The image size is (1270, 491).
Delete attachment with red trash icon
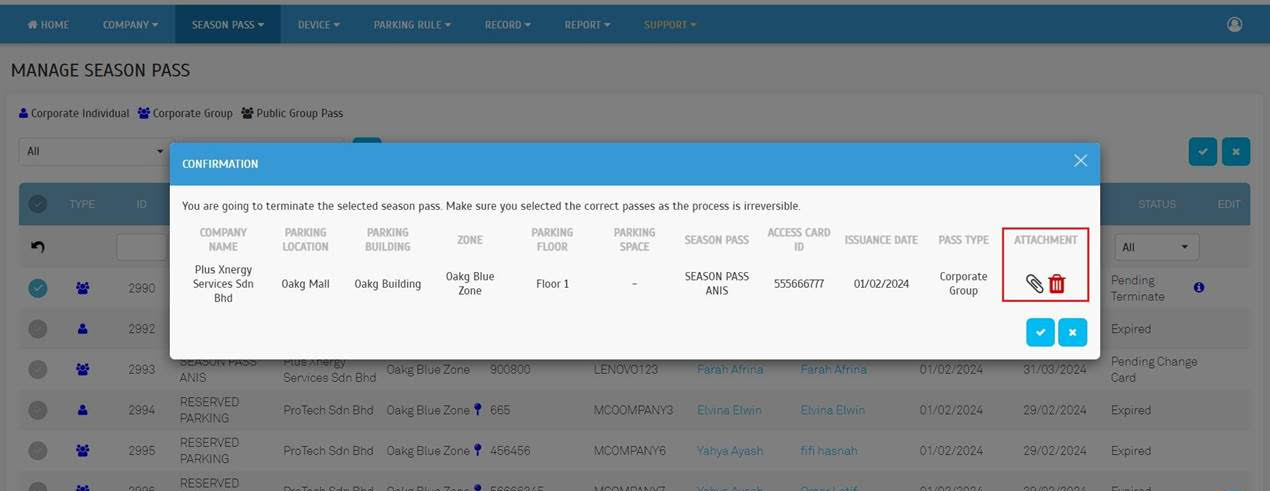(1057, 284)
